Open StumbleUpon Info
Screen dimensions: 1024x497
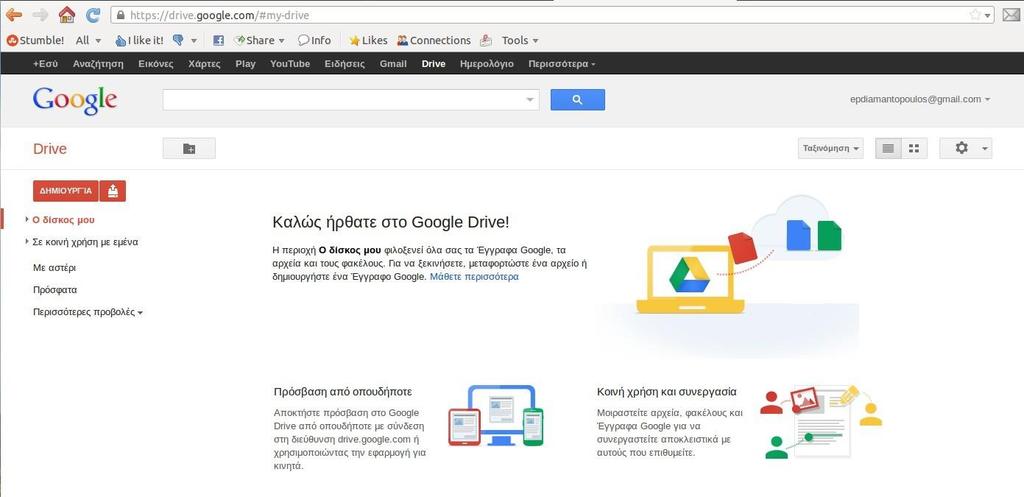pyautogui.click(x=314, y=40)
